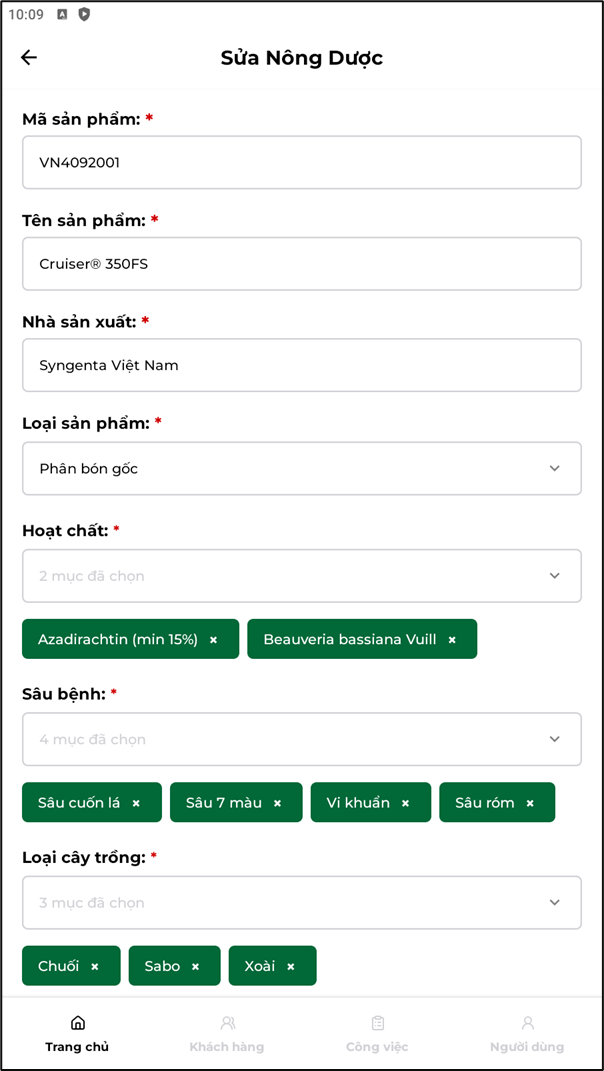Remove the Sâu 7 màu tag
The image size is (604, 1071).
pos(277,803)
